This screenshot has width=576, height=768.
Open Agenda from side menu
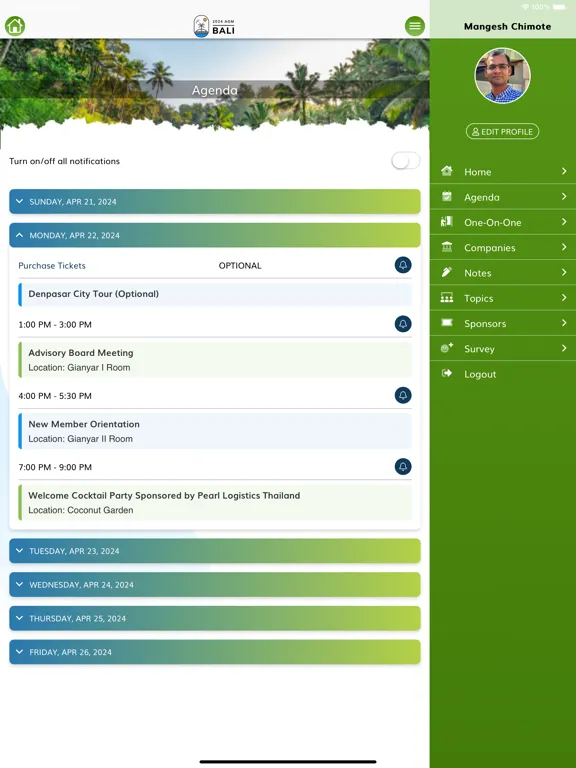[503, 197]
